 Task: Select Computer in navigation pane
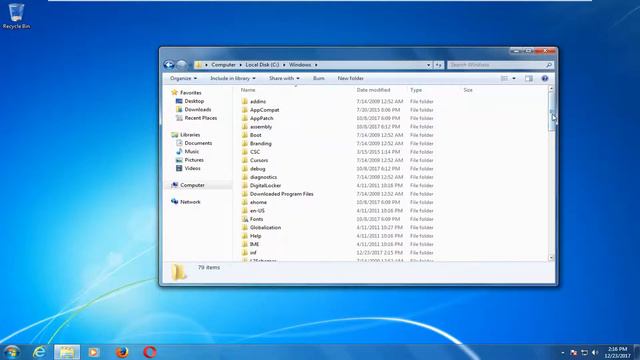click(192, 185)
